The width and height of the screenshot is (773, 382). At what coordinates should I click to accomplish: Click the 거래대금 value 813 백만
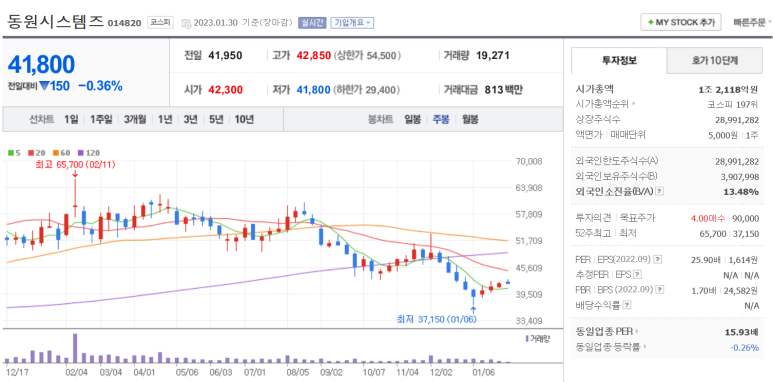pyautogui.click(x=503, y=90)
